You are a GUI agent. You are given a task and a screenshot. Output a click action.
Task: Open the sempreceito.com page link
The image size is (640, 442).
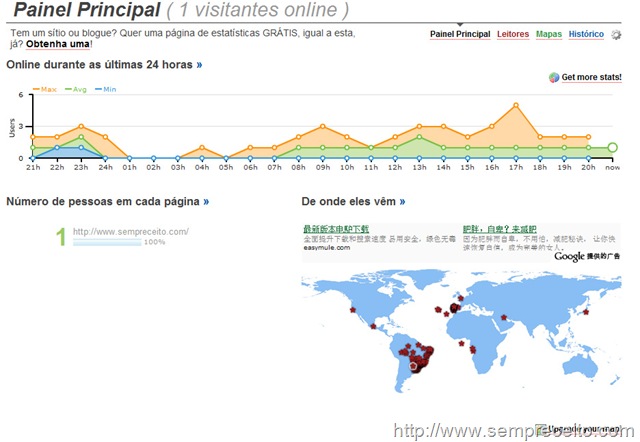point(131,231)
